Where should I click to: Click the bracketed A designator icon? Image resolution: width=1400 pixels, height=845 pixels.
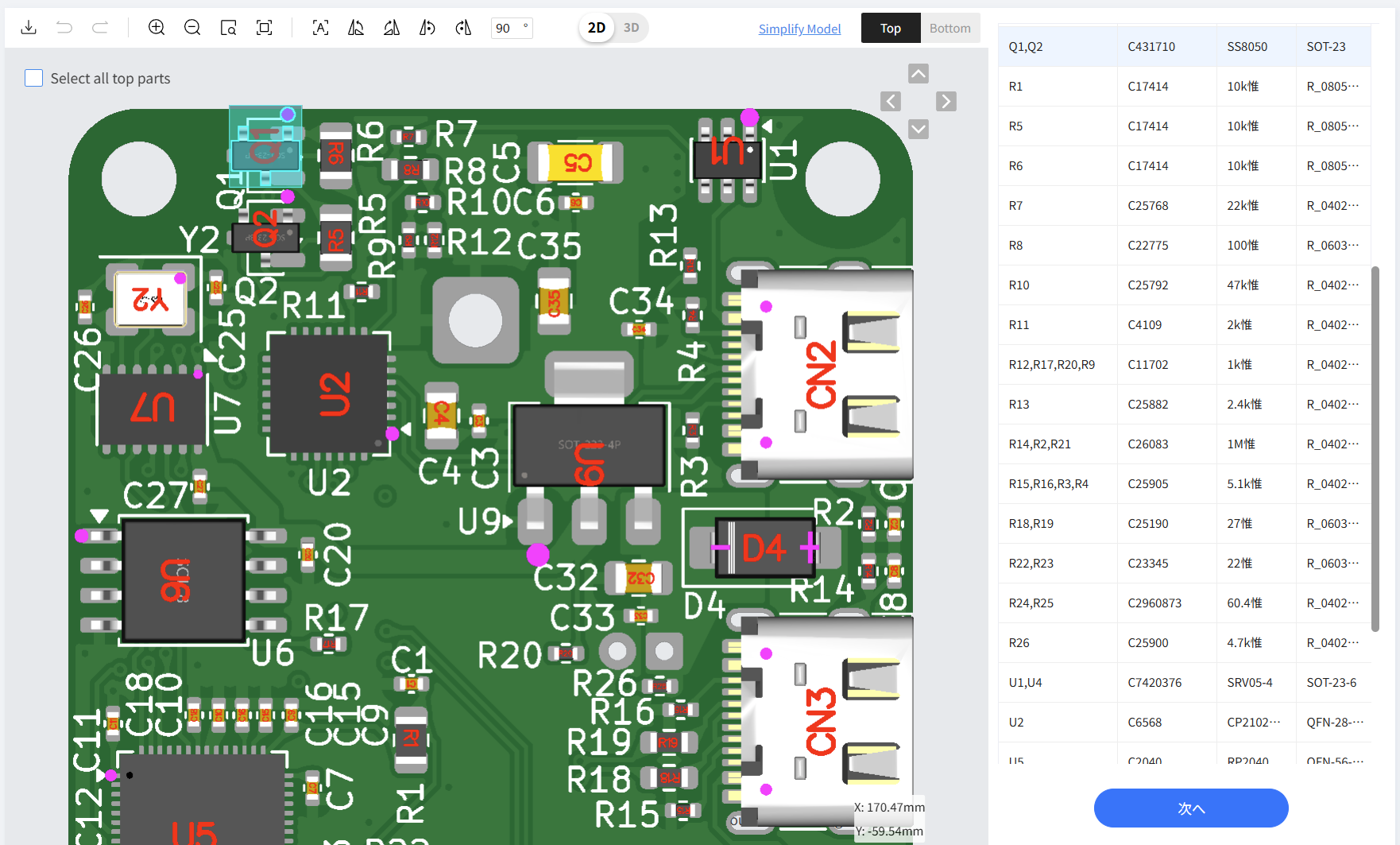pyautogui.click(x=320, y=28)
